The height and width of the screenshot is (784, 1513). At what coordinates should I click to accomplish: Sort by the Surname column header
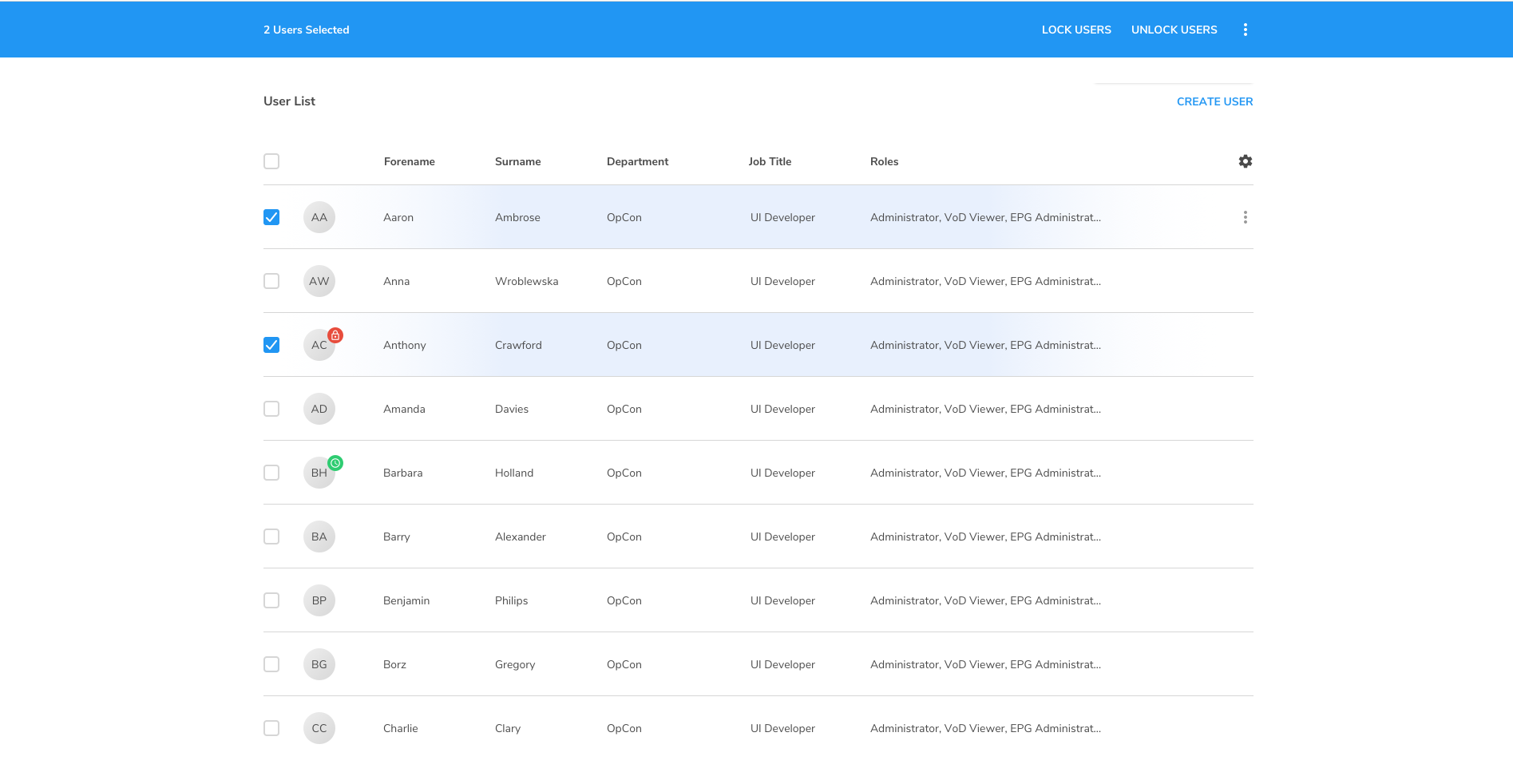(517, 161)
